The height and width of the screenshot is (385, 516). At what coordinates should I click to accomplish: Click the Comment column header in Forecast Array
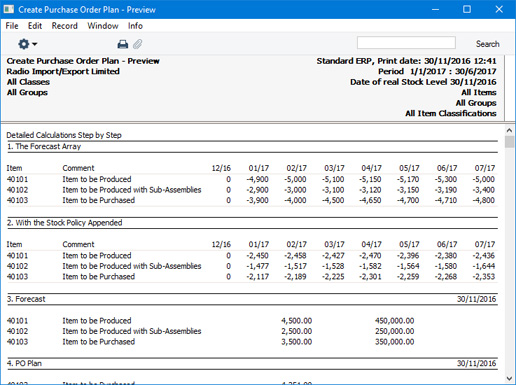pyautogui.click(x=78, y=168)
